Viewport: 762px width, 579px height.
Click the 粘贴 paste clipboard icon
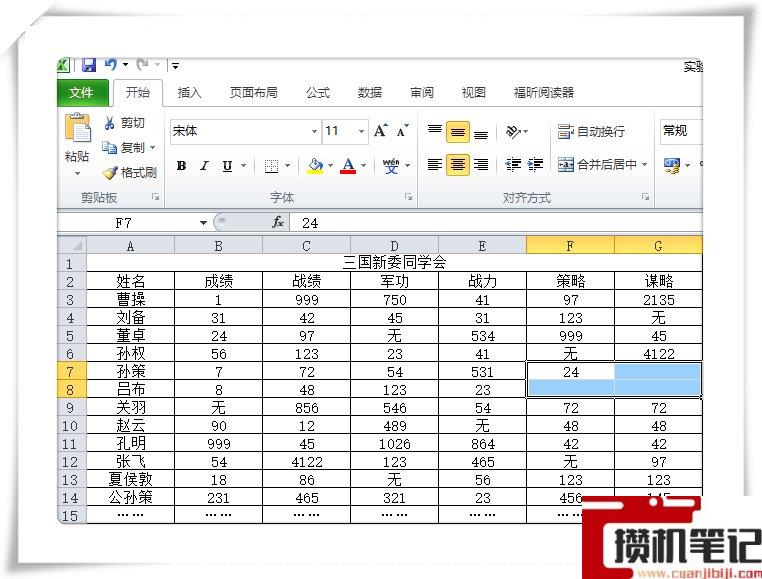point(77,129)
